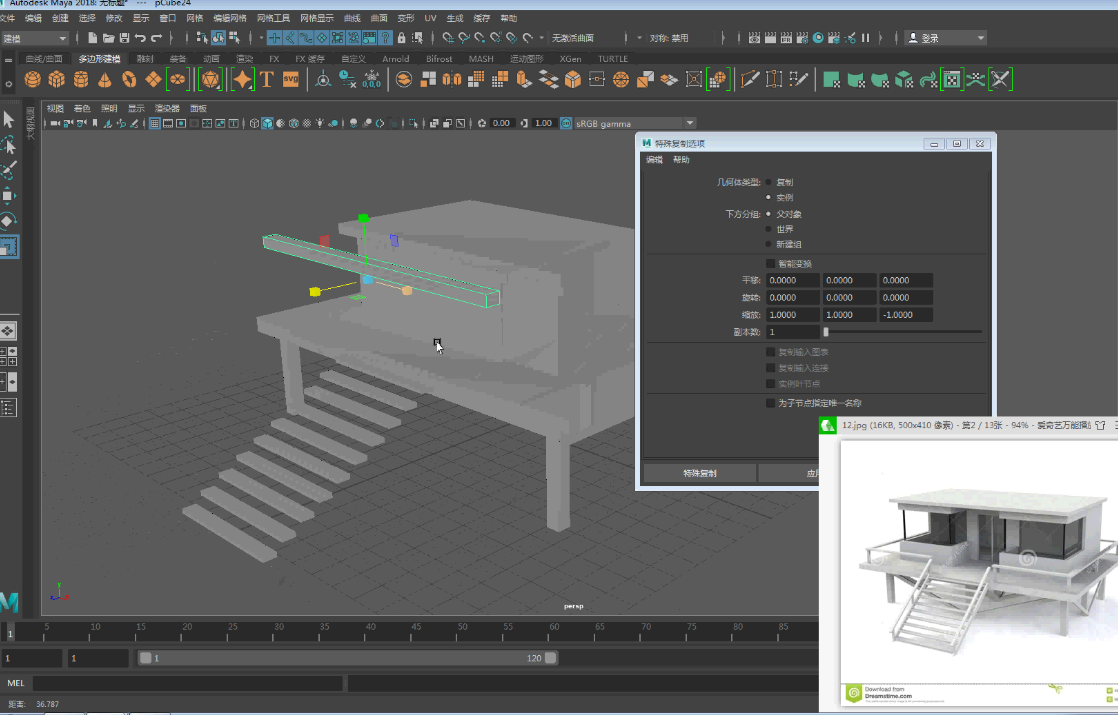
Task: Click the 副本数 slider handle
Action: pyautogui.click(x=826, y=332)
